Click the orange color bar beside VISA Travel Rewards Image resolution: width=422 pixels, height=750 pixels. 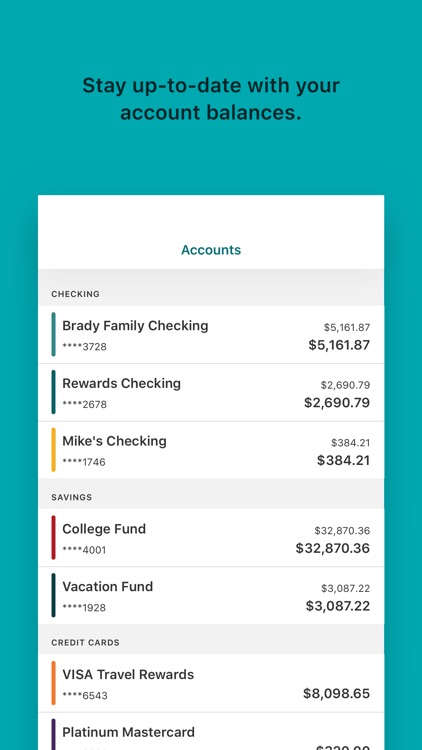click(x=54, y=683)
